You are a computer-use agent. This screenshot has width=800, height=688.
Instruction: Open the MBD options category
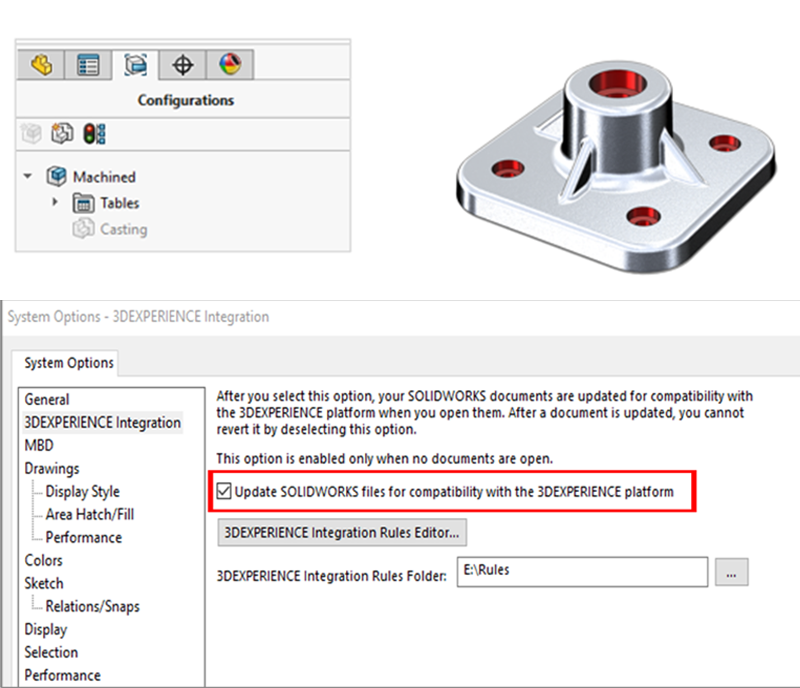pos(39,445)
